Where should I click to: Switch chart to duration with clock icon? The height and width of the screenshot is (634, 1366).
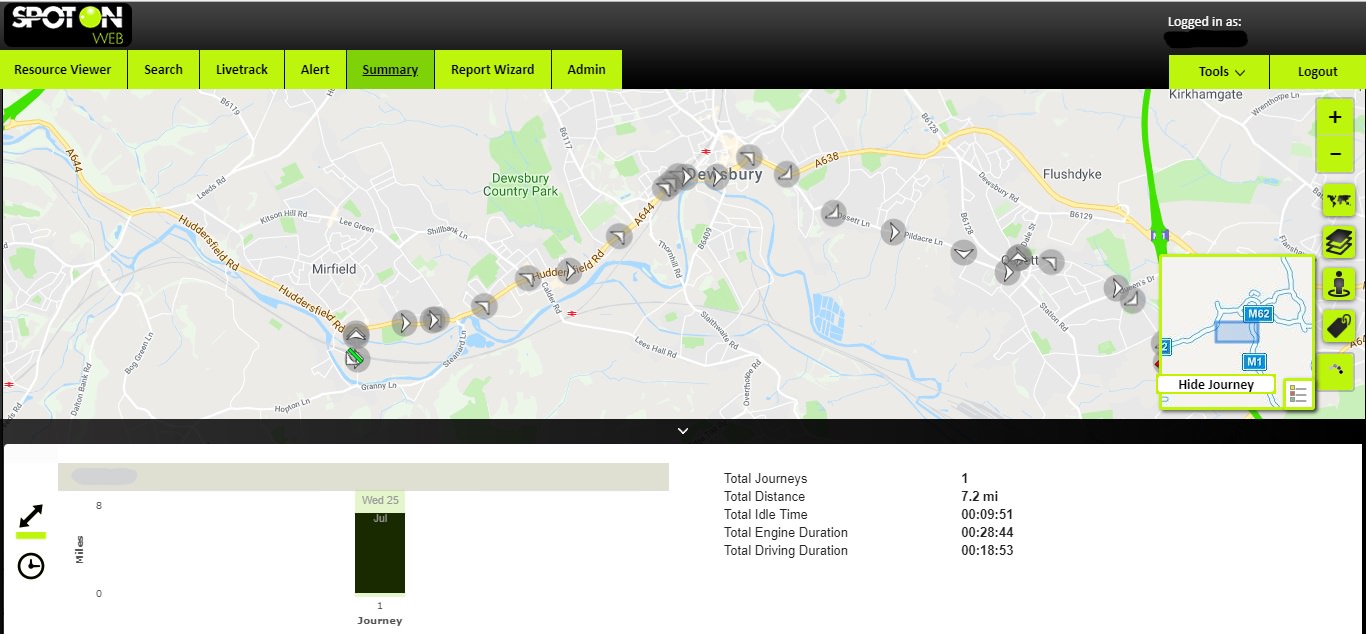pos(31,566)
